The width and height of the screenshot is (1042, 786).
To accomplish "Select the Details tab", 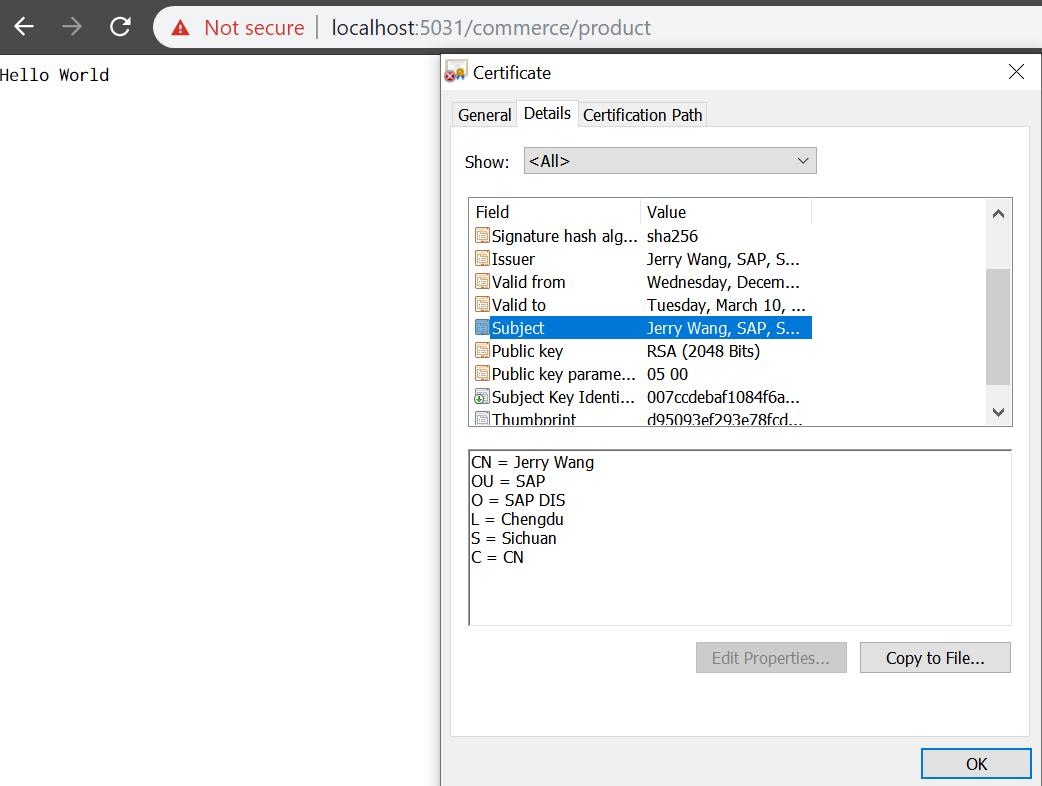I will (547, 114).
